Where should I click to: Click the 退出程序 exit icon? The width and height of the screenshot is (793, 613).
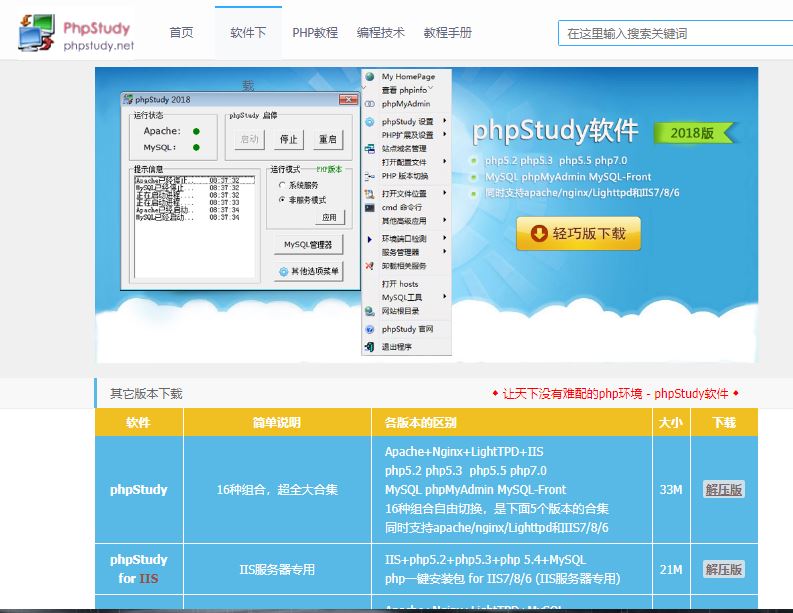point(370,346)
